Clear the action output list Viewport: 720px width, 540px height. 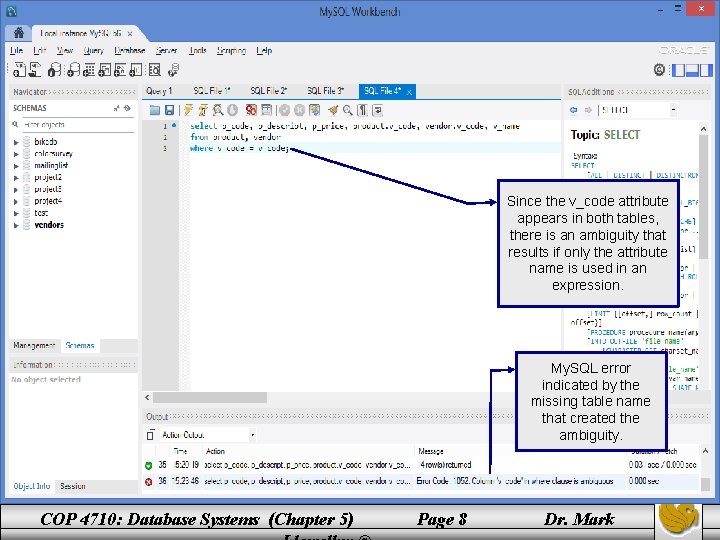tap(150, 435)
